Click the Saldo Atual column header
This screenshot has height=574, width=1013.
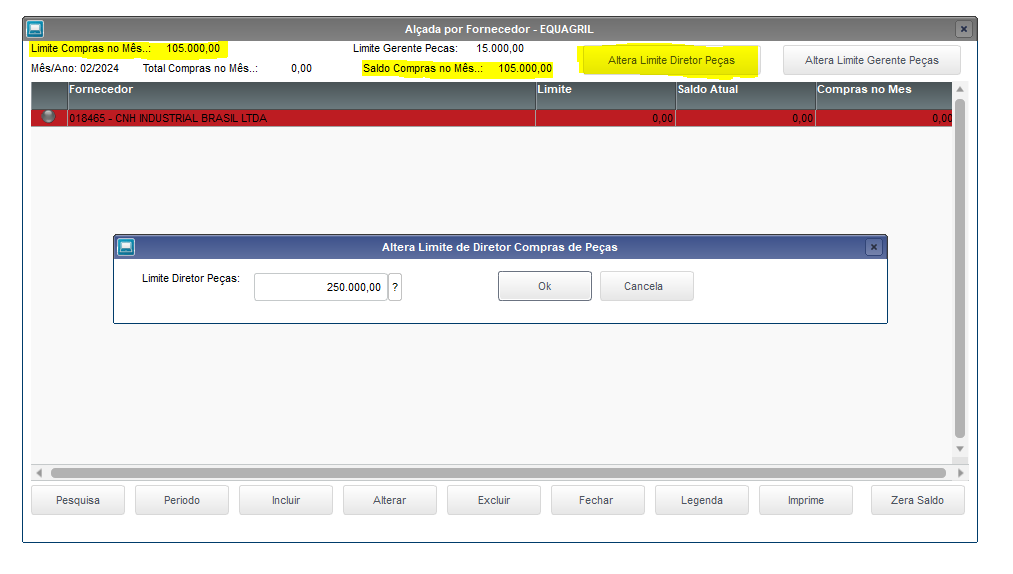(x=746, y=95)
